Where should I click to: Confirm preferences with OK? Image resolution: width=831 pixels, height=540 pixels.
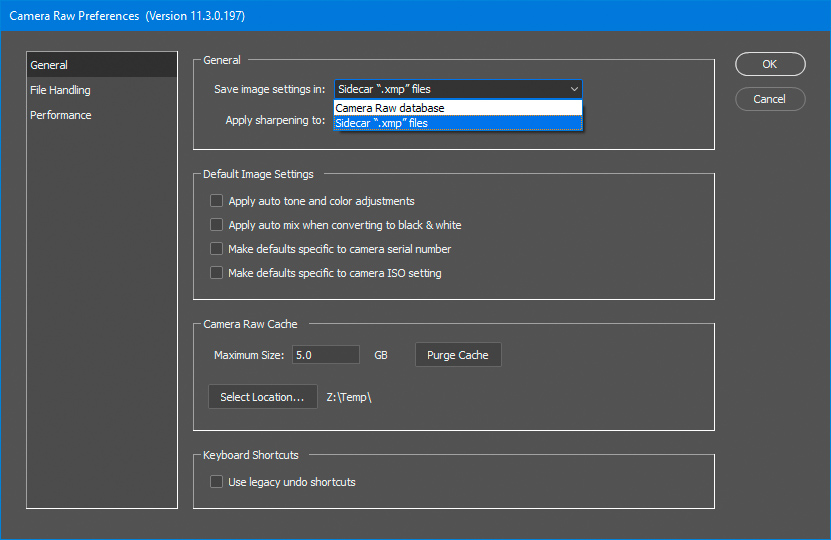point(770,64)
